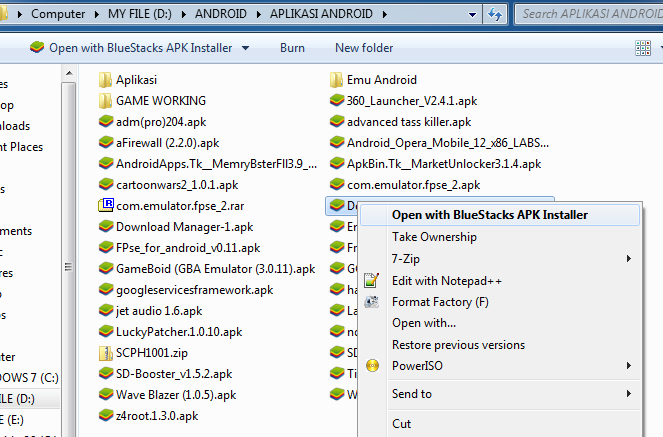Viewport: 663px width, 437px height.
Task: Click the navigation pane scrollbar thumb
Action: [68, 266]
